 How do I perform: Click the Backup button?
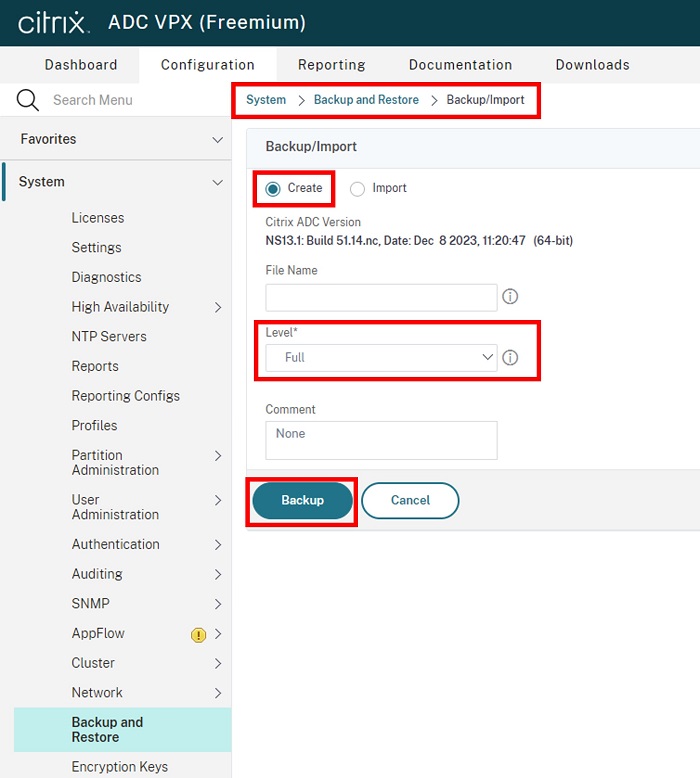303,500
